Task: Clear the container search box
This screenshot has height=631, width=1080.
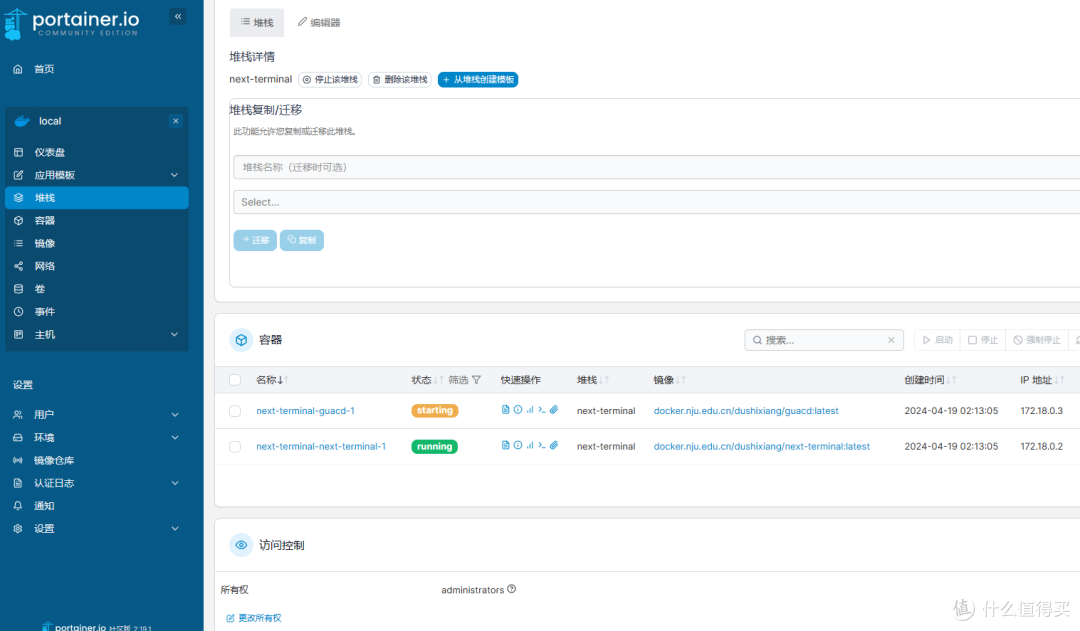Action: pos(891,340)
